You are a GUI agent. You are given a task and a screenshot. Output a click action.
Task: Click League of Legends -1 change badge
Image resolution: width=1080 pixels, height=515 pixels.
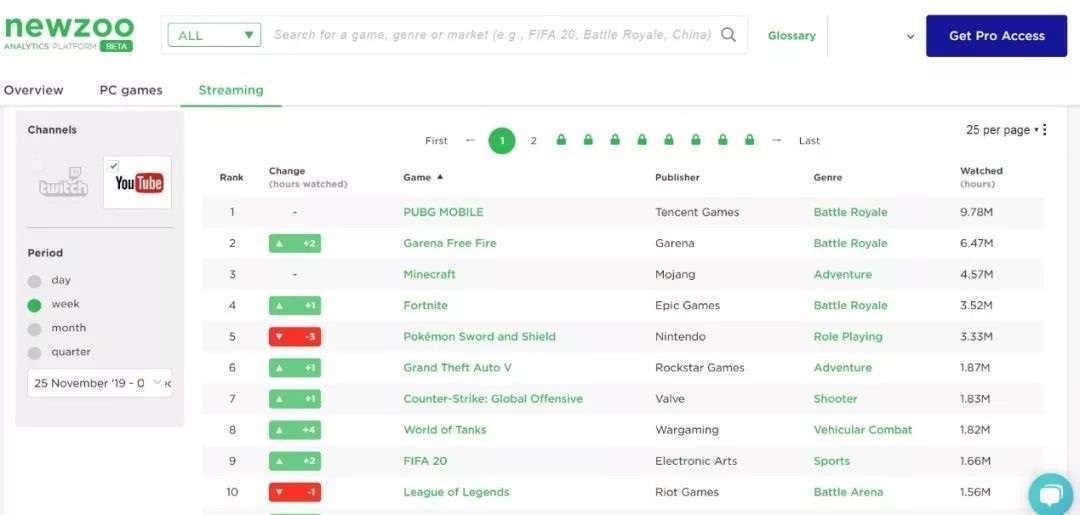pos(295,492)
